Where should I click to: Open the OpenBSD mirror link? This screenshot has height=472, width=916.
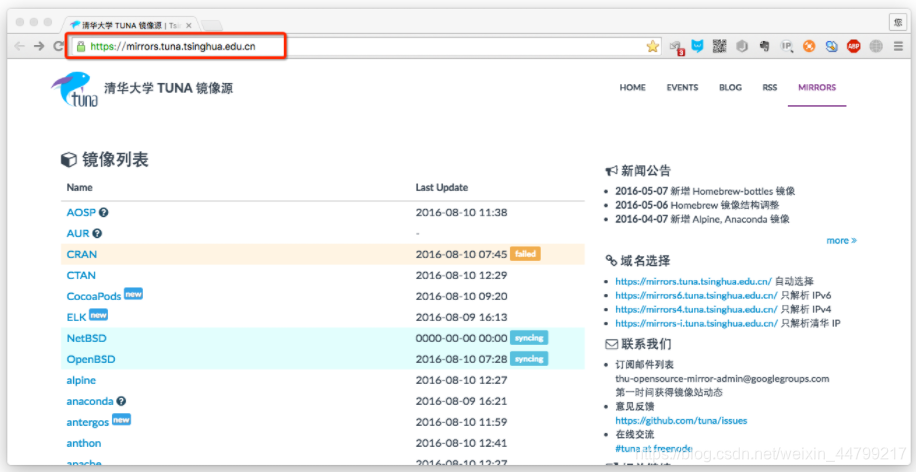(x=91, y=359)
